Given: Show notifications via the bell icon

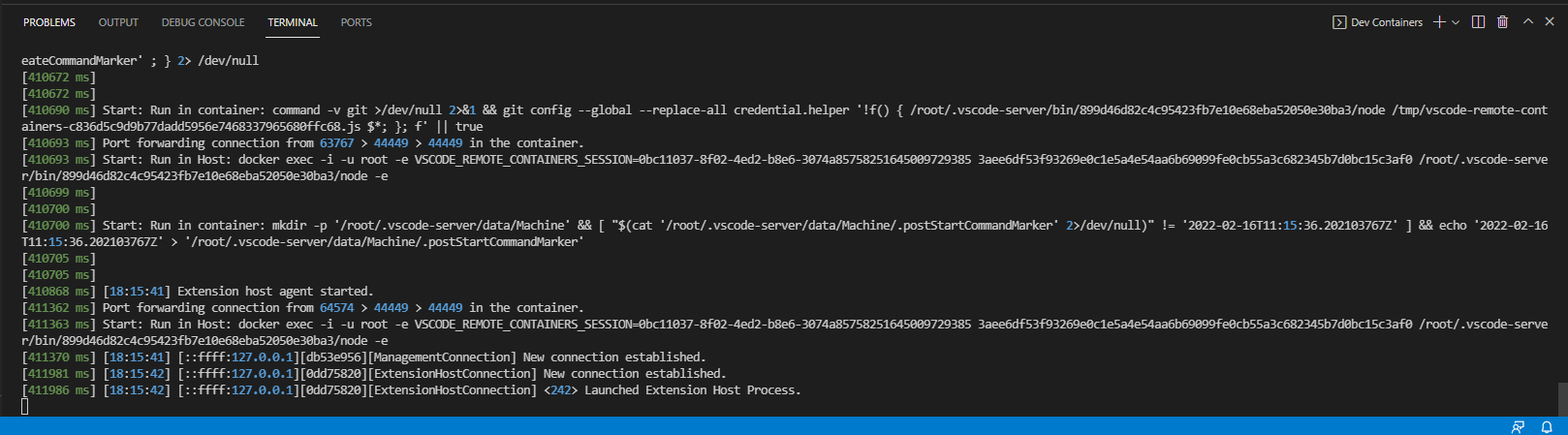Looking at the screenshot, I should click(x=1547, y=426).
